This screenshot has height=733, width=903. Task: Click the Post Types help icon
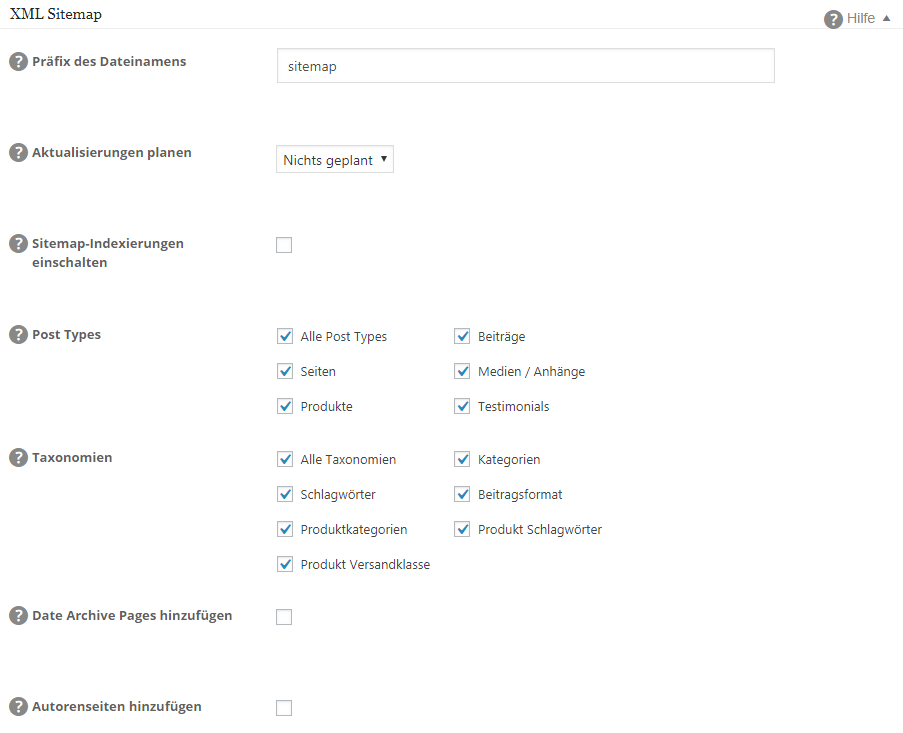pyautogui.click(x=18, y=335)
